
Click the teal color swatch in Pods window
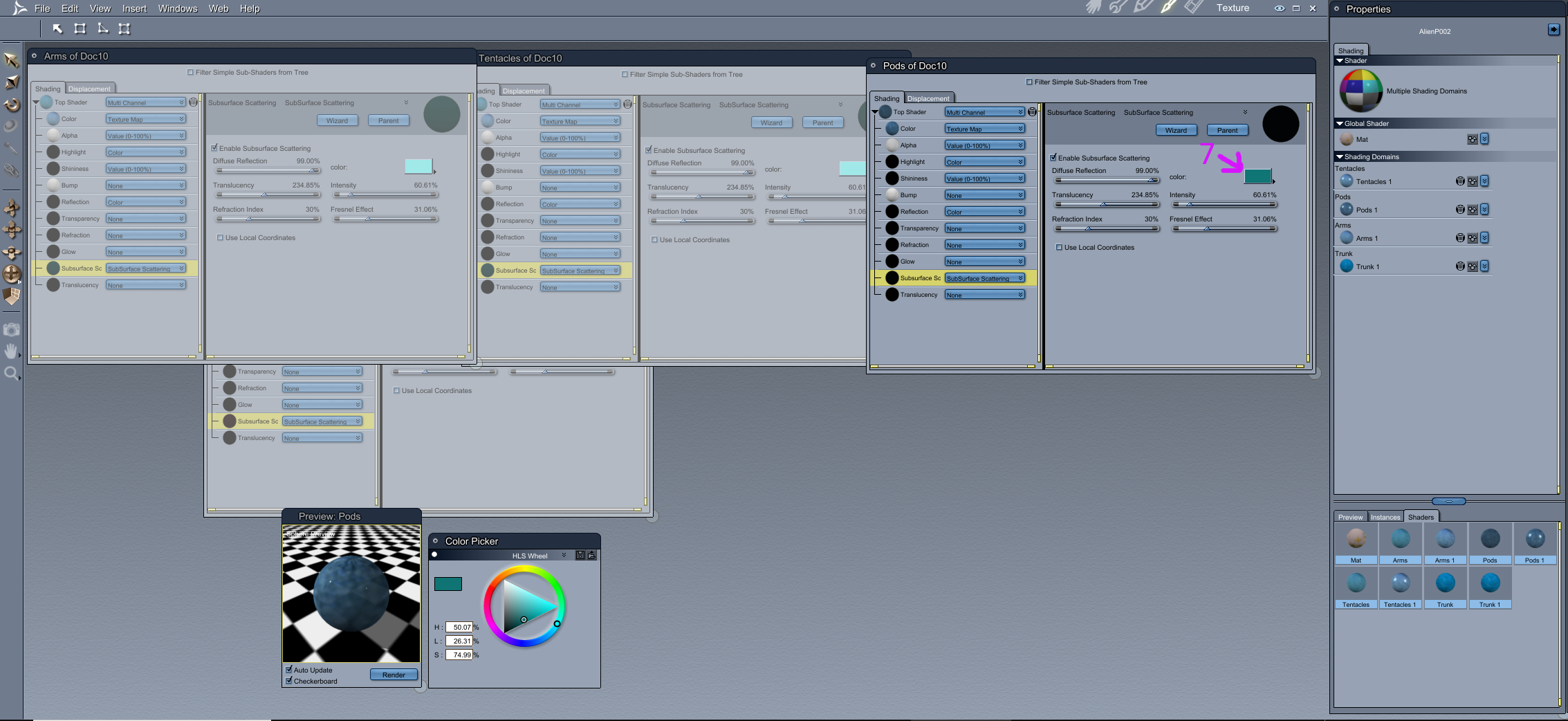[x=1257, y=176]
